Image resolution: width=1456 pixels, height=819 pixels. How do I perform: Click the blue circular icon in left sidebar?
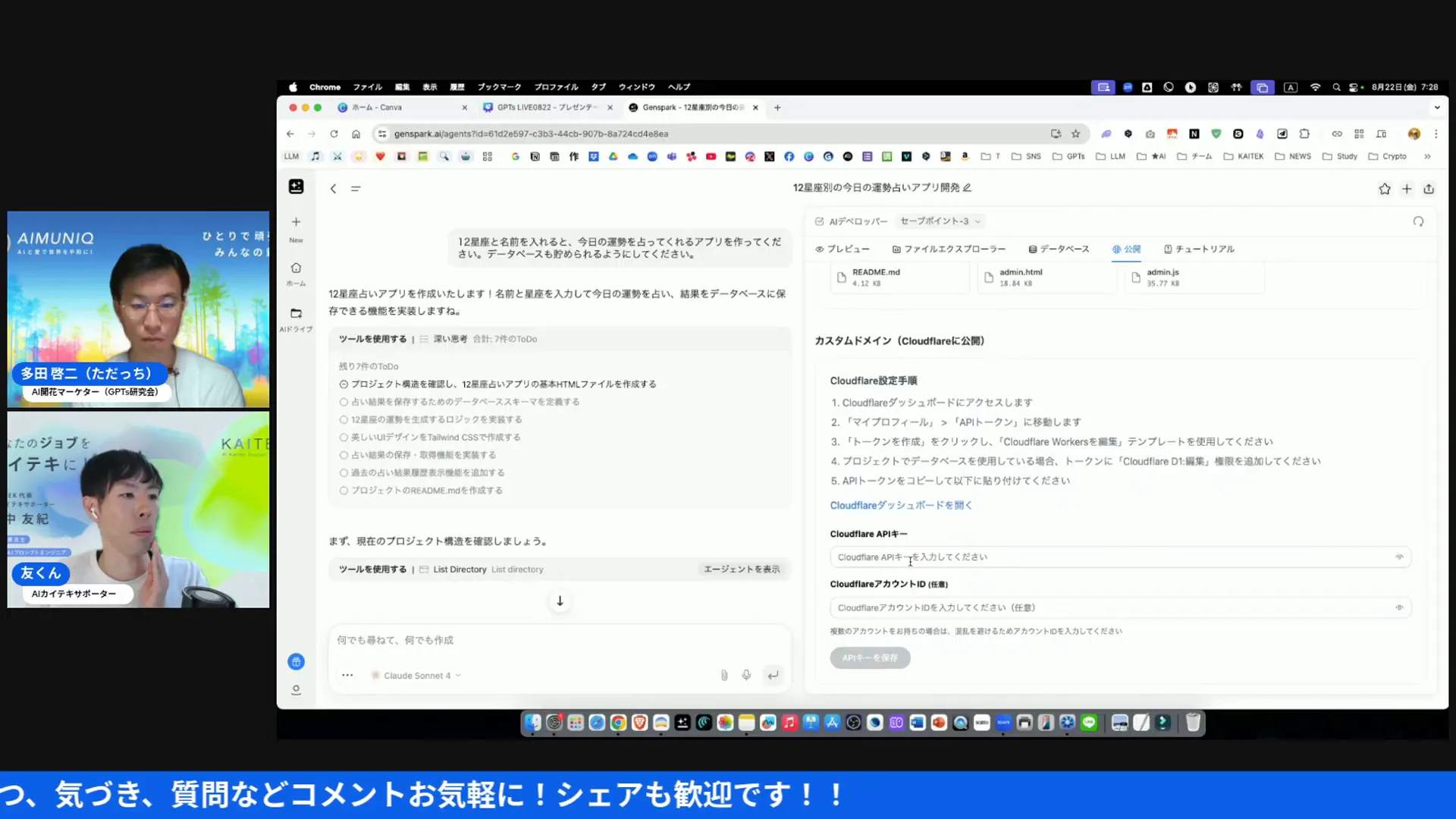point(296,662)
